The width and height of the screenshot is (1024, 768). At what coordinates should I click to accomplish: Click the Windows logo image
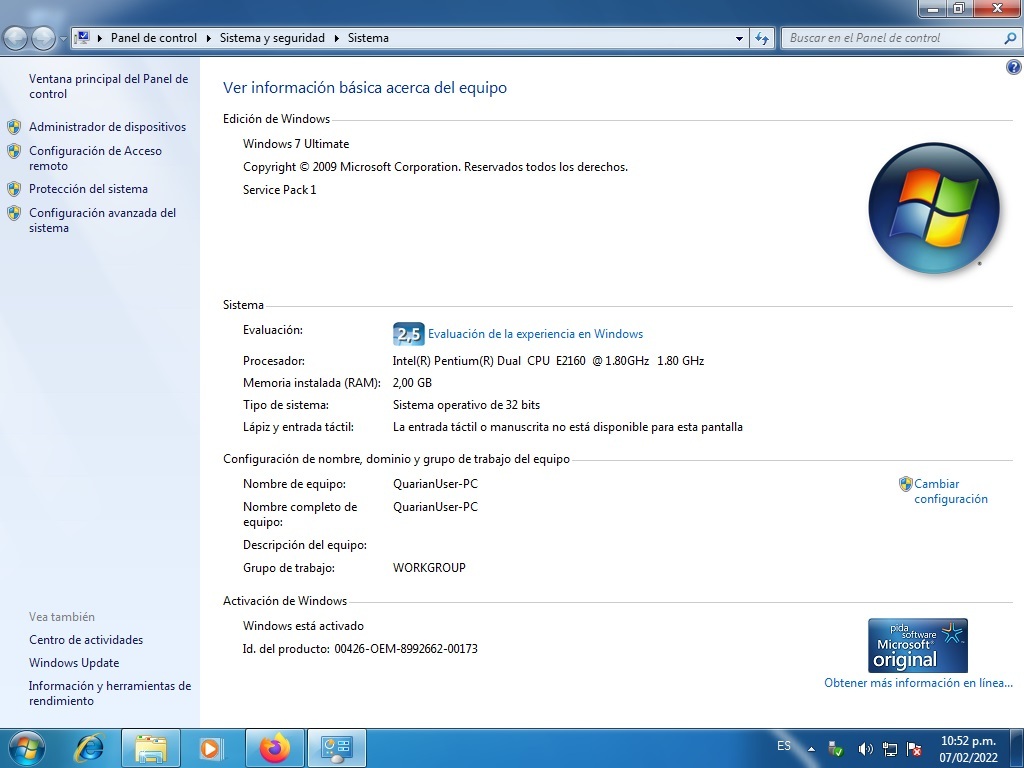(x=934, y=208)
